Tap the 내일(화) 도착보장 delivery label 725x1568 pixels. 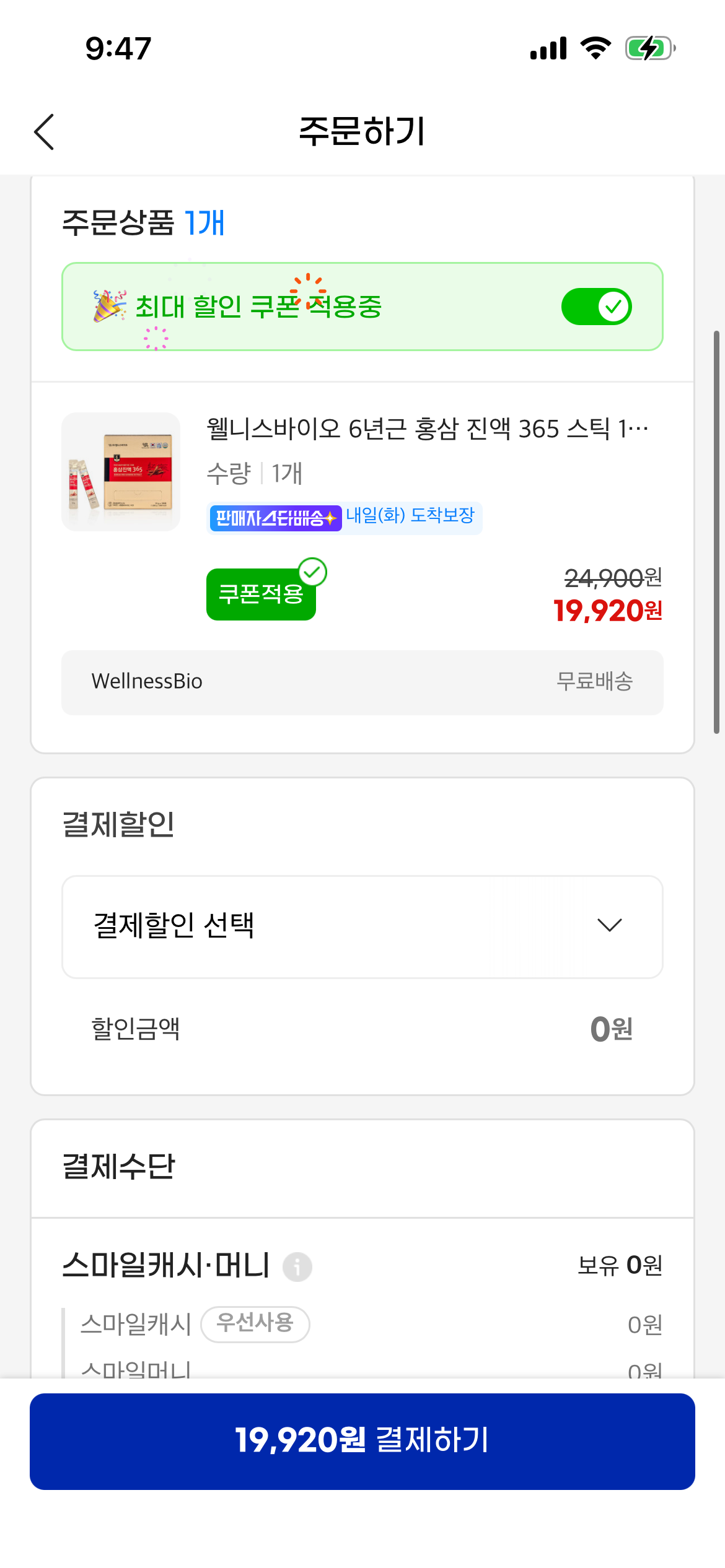click(x=410, y=516)
